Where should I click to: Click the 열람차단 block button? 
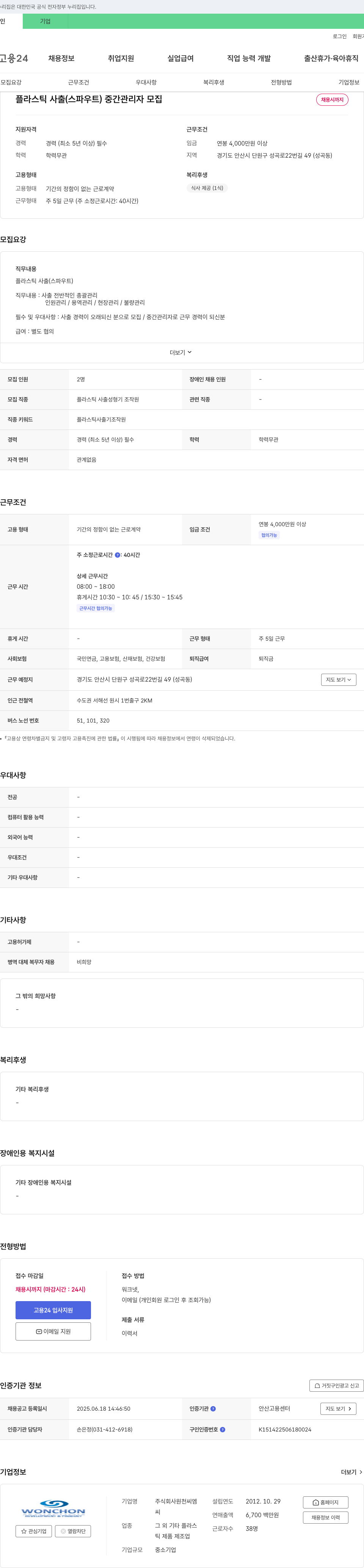point(73,1531)
